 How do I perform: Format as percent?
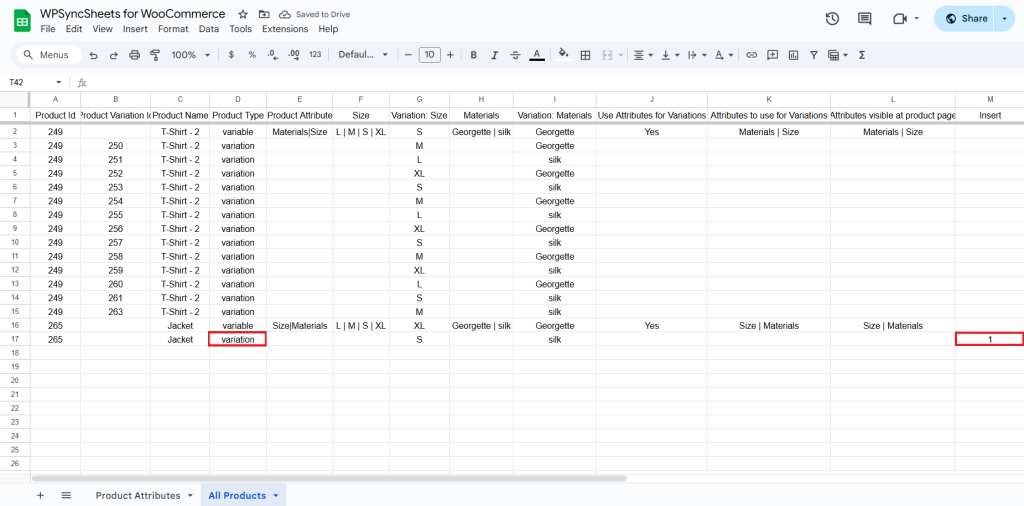pos(252,55)
